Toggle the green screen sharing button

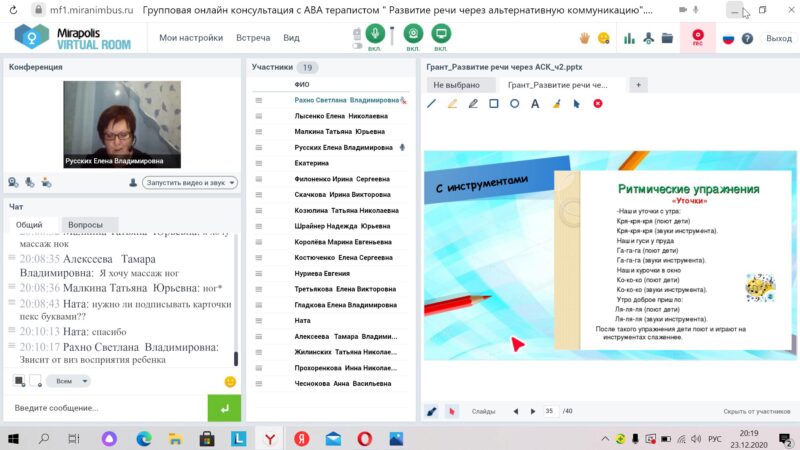441,34
